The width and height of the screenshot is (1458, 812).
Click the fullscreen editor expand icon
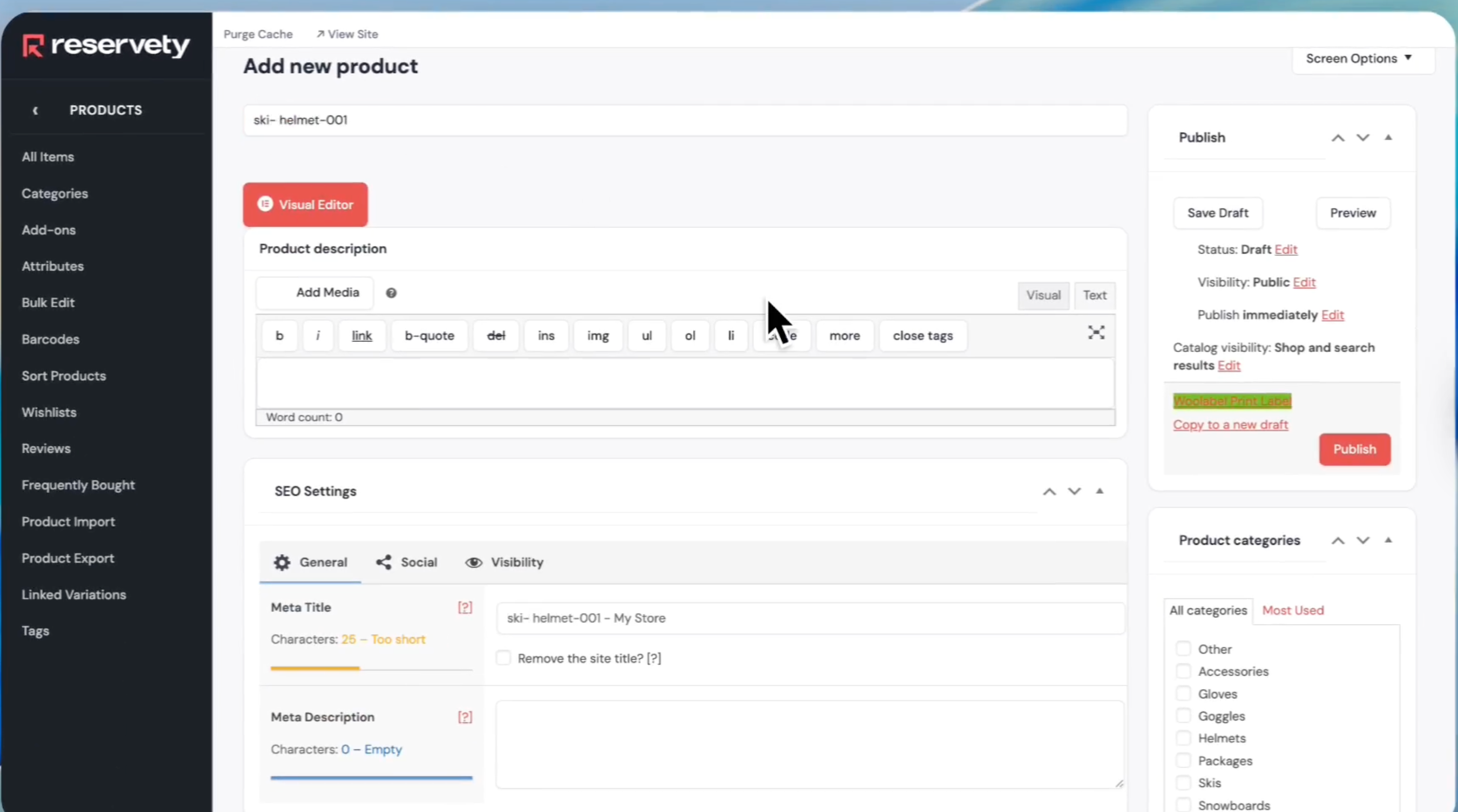coord(1096,333)
